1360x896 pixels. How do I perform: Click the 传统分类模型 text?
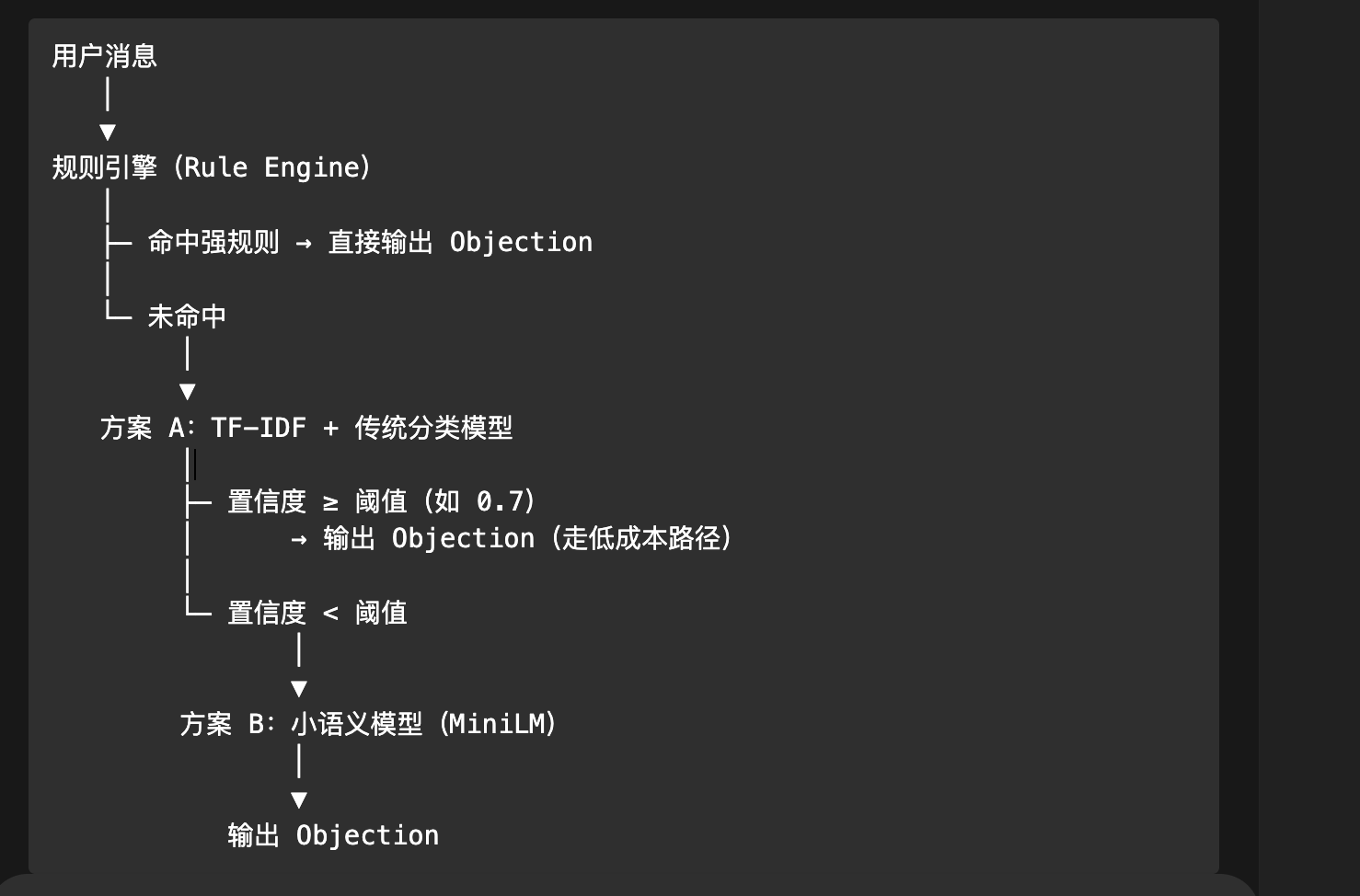pyautogui.click(x=433, y=428)
